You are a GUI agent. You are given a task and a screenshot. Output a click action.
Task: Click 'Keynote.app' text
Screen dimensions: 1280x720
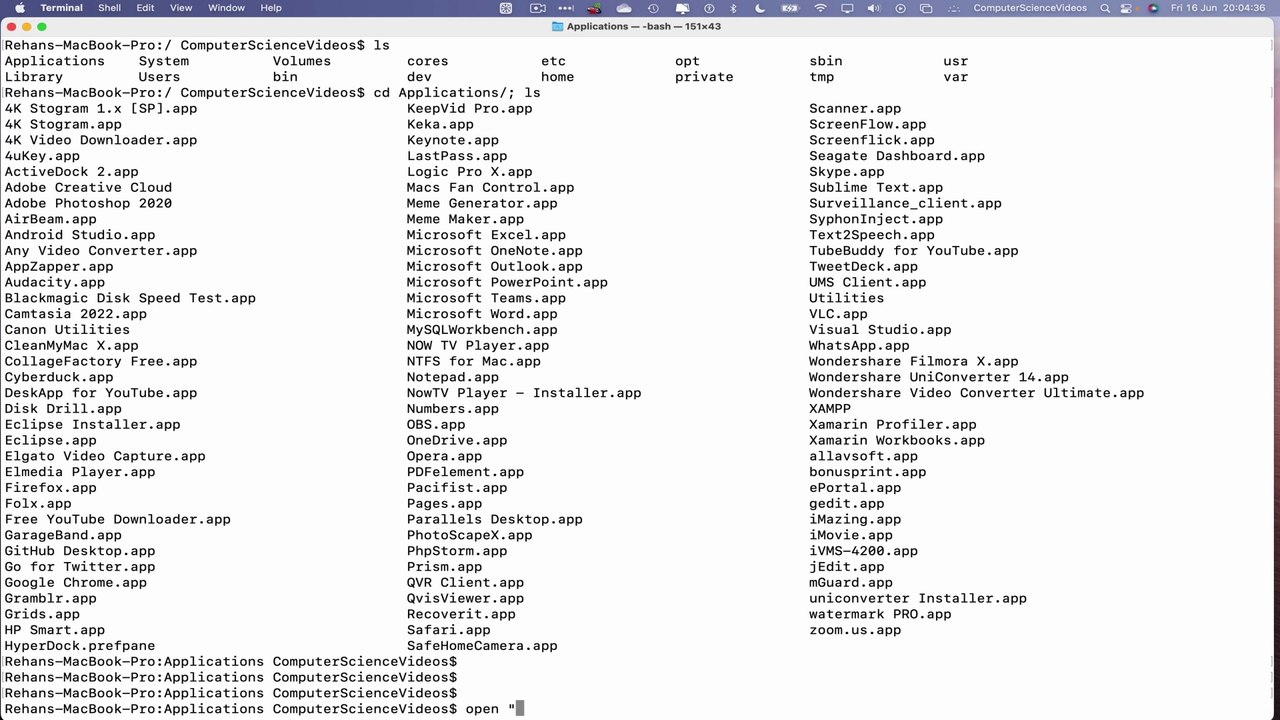pos(453,140)
